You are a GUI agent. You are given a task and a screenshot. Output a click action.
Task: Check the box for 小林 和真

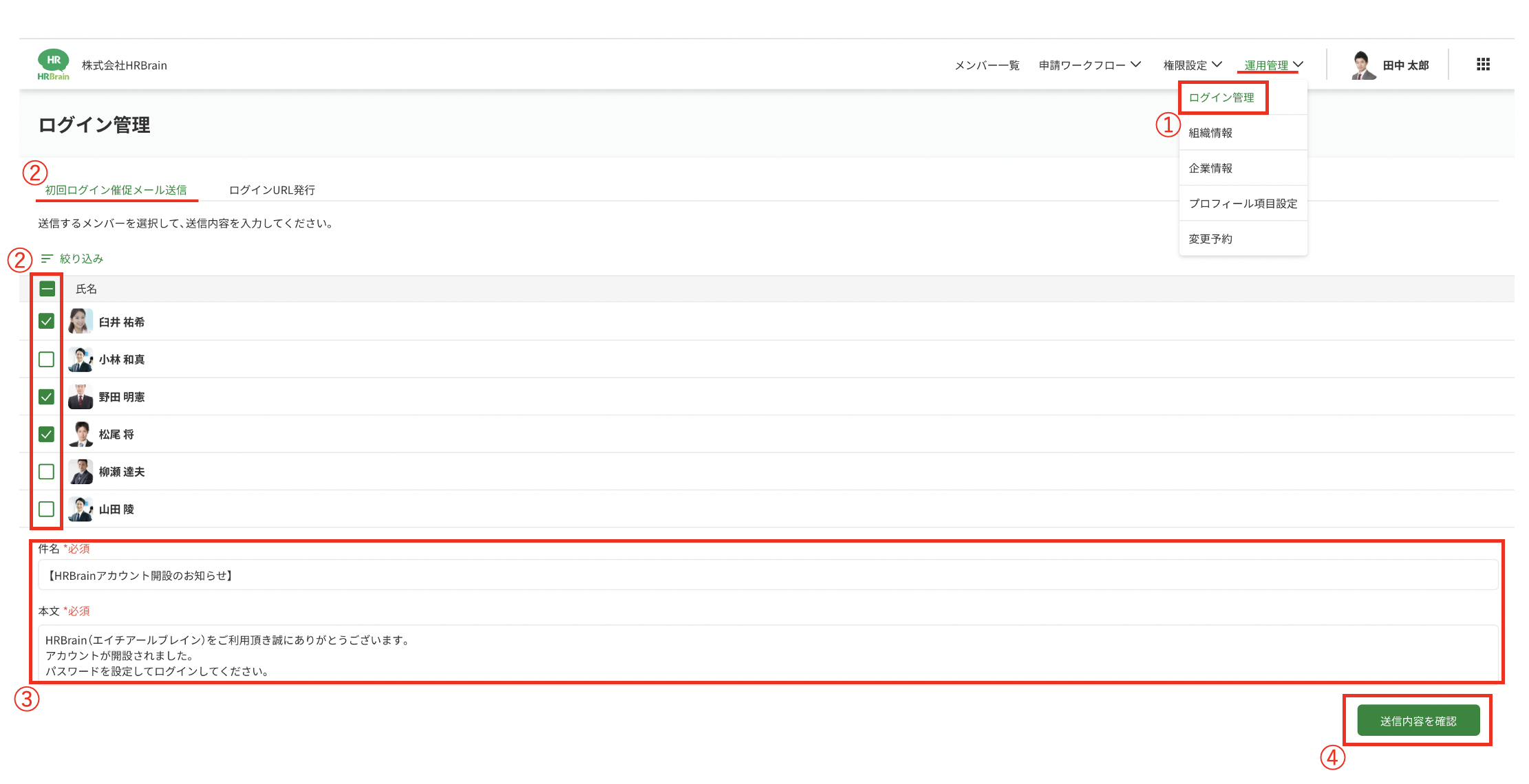[x=47, y=360]
